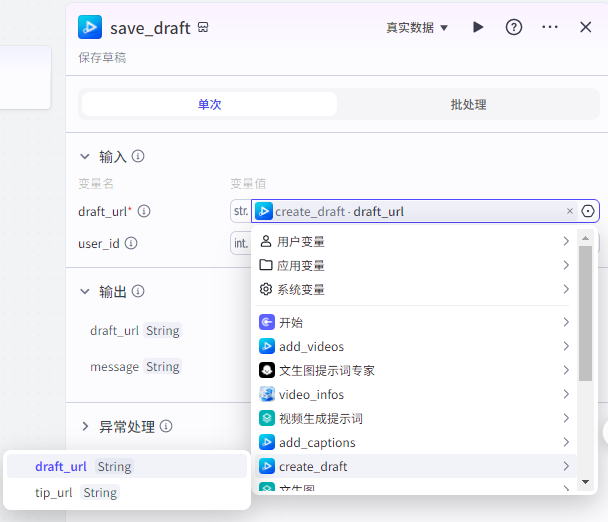Clear the create_draft variable reference
The image size is (608, 522).
click(570, 211)
